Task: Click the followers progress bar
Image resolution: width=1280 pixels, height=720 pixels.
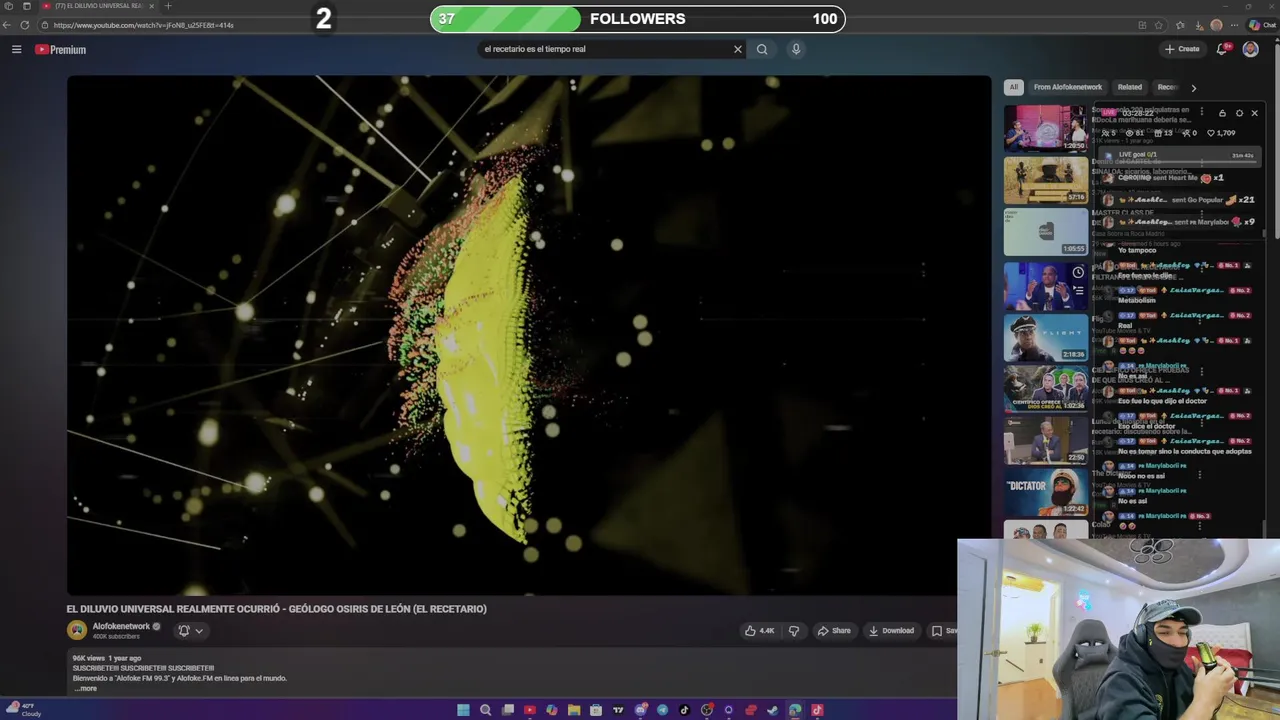Action: point(637,18)
